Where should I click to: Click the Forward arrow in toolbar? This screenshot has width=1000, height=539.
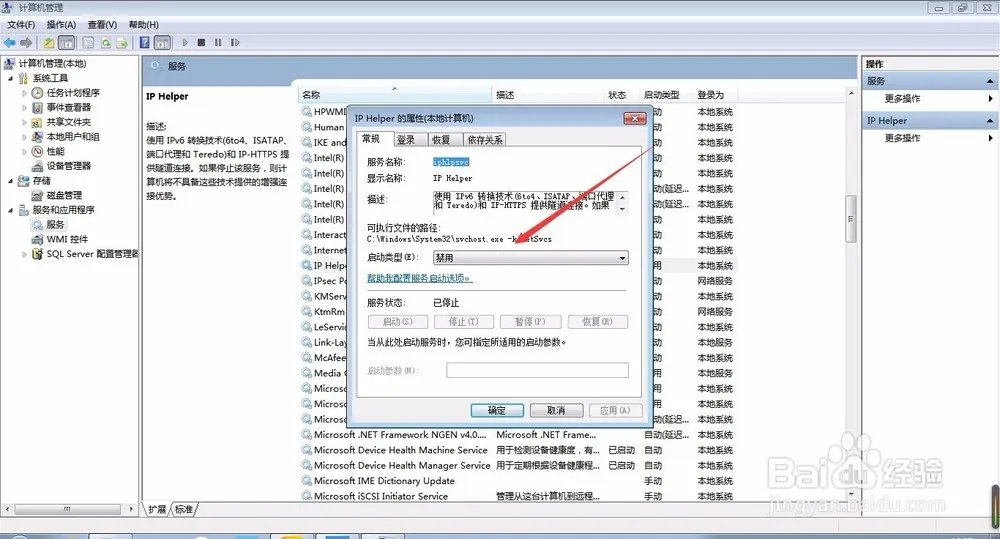[26, 43]
